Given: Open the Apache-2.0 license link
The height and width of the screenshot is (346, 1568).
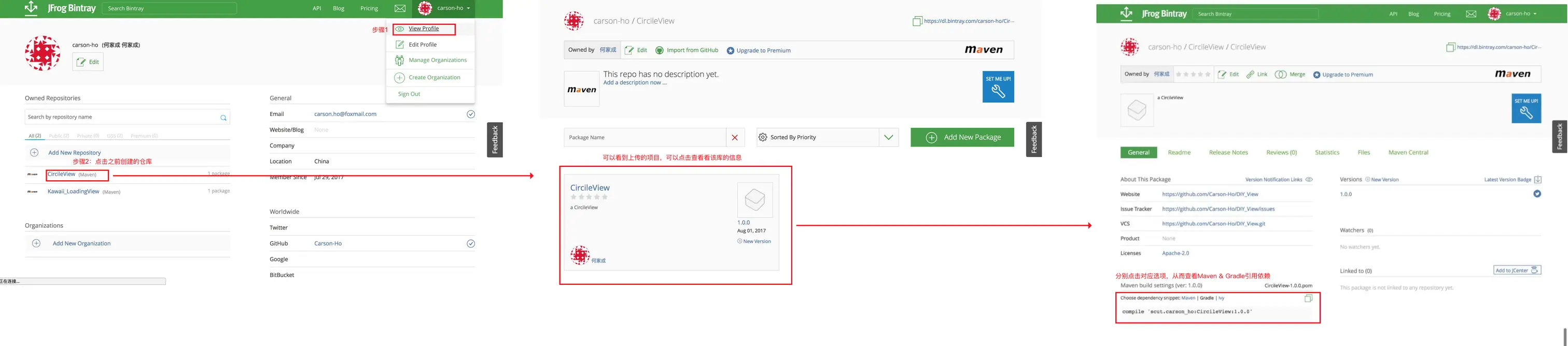Looking at the screenshot, I should point(1175,253).
